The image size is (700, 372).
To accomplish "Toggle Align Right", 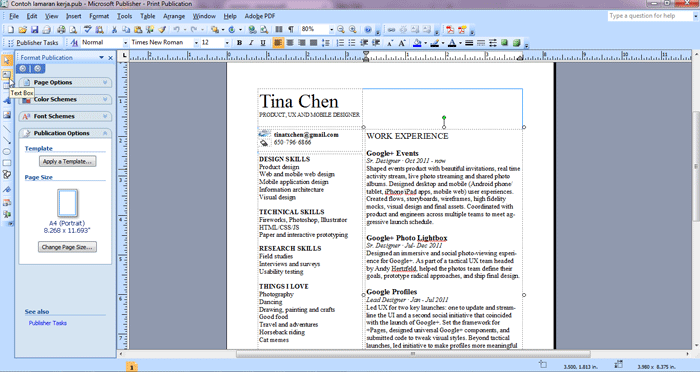I will [x=302, y=43].
